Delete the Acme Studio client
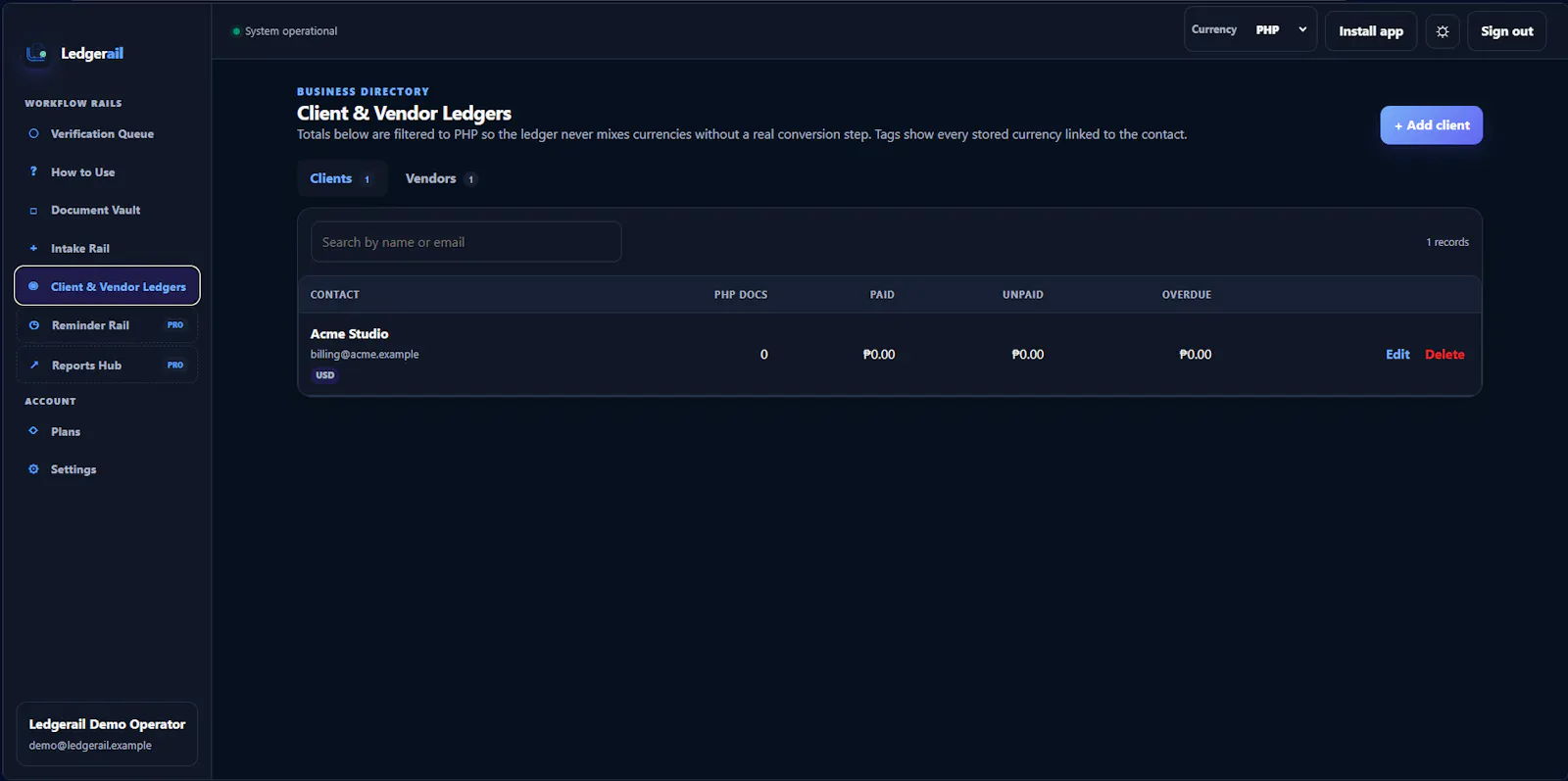The width and height of the screenshot is (1568, 781). pos(1445,355)
